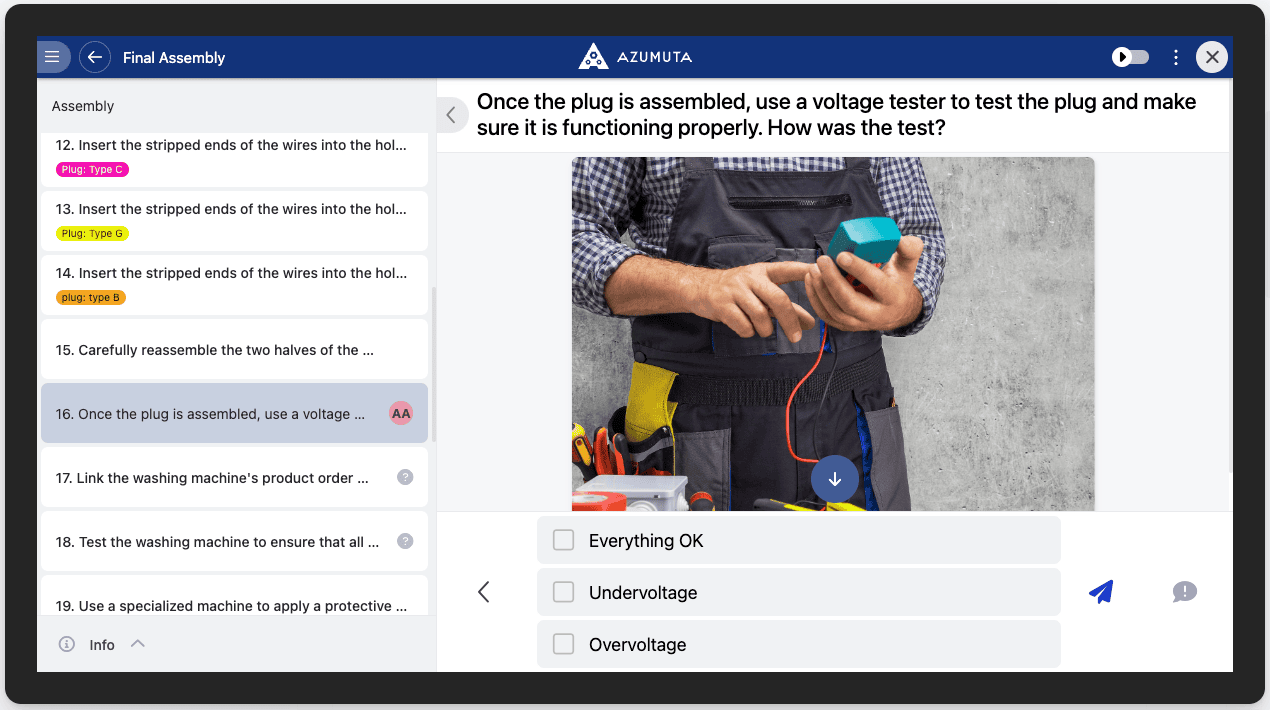Open the hamburger navigation menu
This screenshot has width=1270, height=710.
click(53, 57)
